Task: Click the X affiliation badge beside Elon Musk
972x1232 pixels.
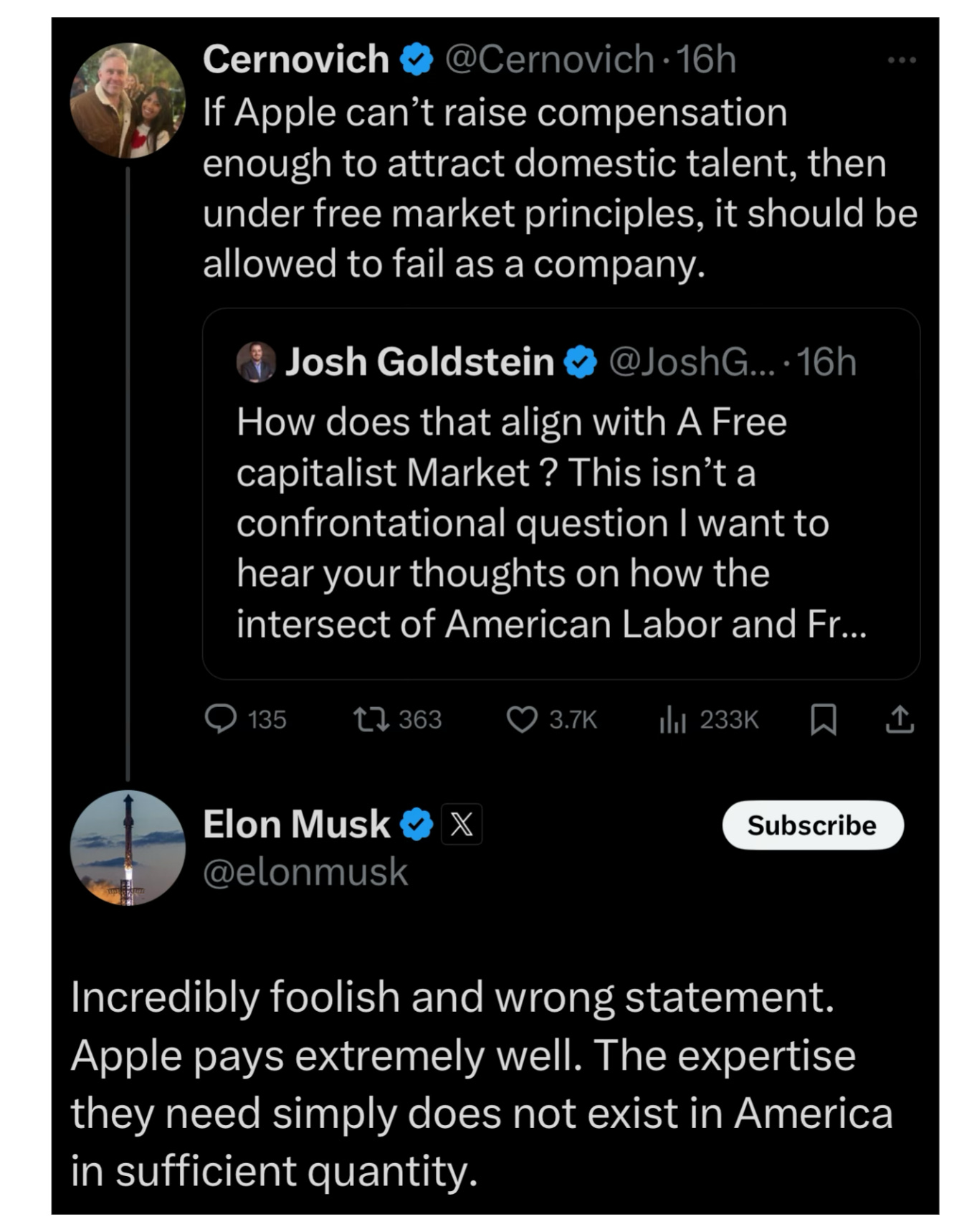Action: coord(462,824)
